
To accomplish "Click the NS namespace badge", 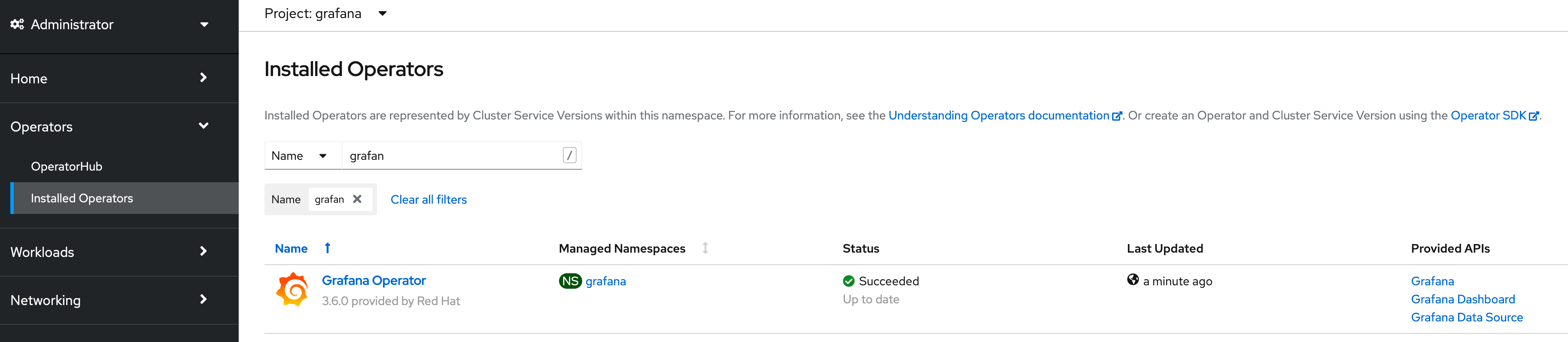I will tap(570, 281).
